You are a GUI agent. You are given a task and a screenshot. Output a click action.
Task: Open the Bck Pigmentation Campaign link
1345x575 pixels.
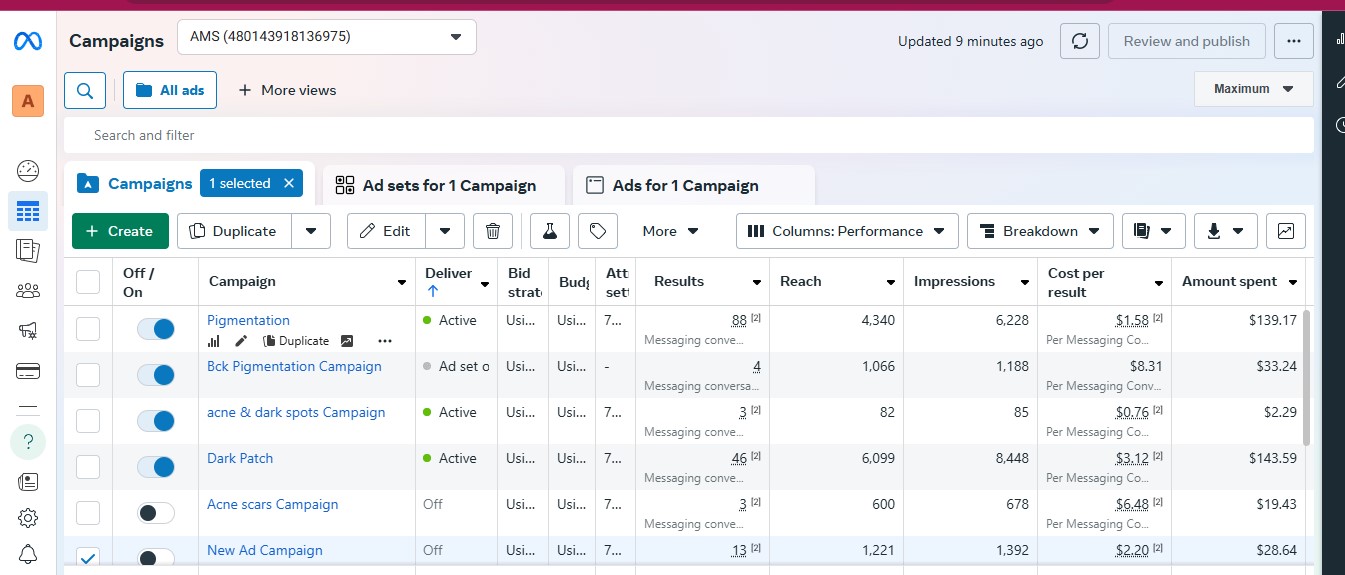click(294, 366)
